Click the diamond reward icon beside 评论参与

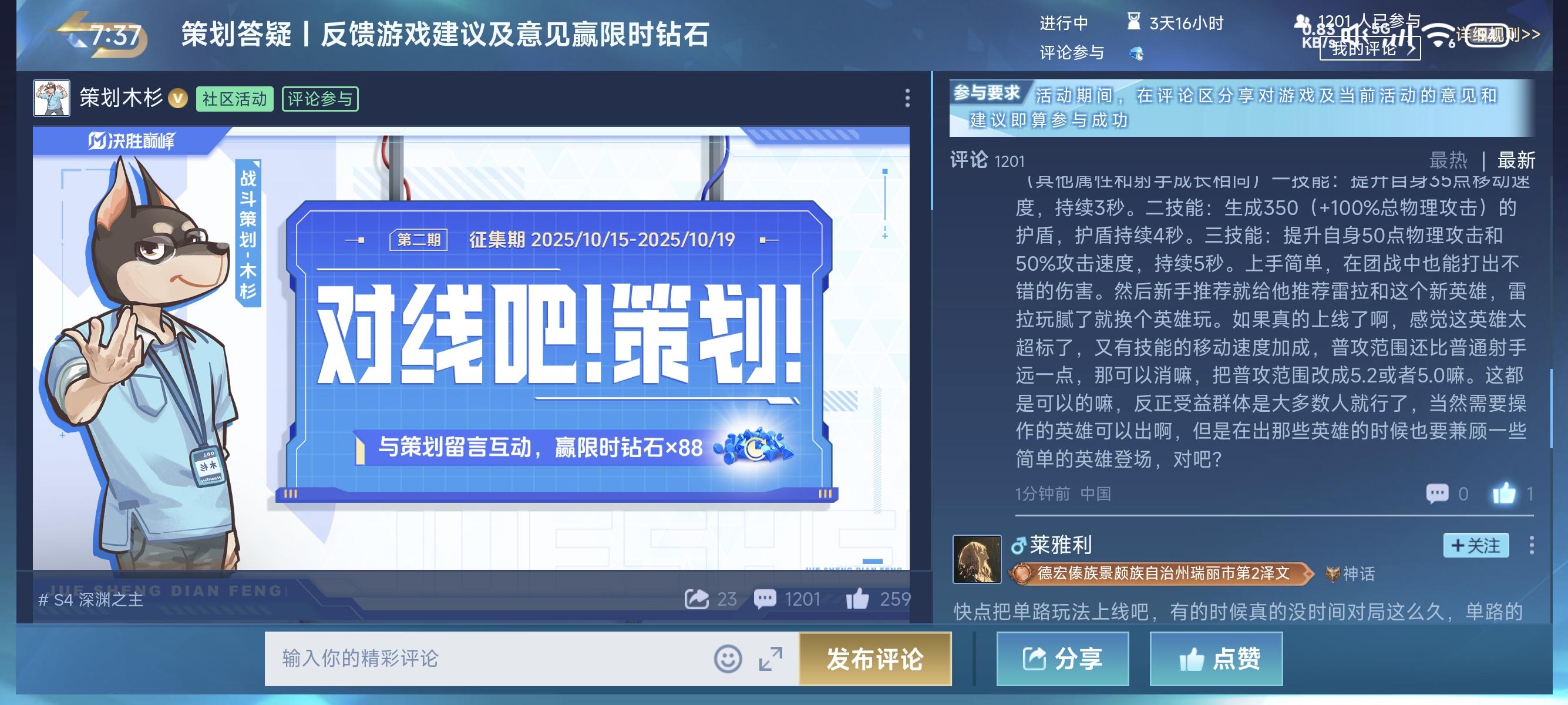(1136, 53)
